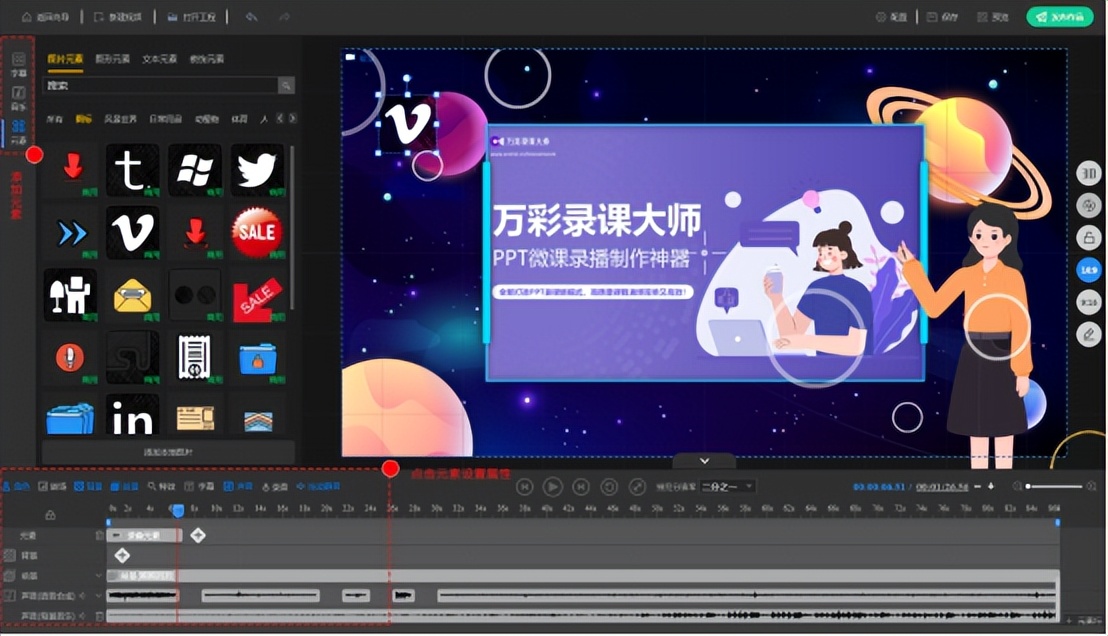Mute the background music track
1108x636 pixels.
tap(81, 615)
